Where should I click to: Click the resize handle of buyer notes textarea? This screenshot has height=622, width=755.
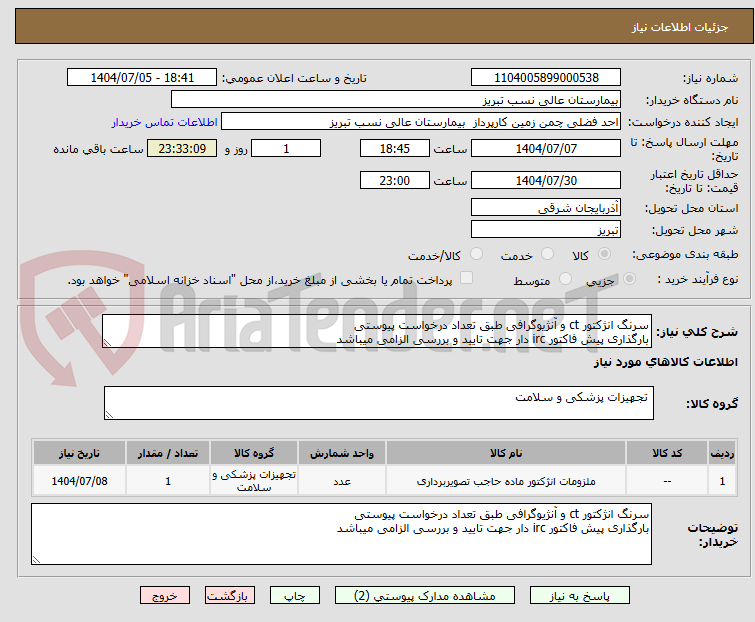click(x=36, y=559)
